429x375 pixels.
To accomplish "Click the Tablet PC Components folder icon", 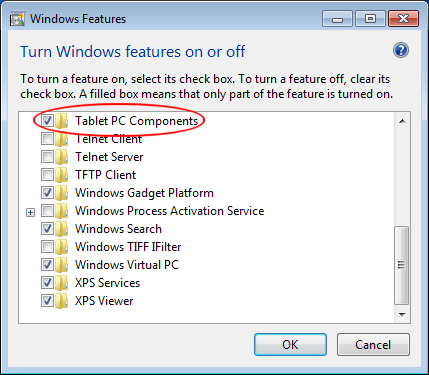I will 62,121.
